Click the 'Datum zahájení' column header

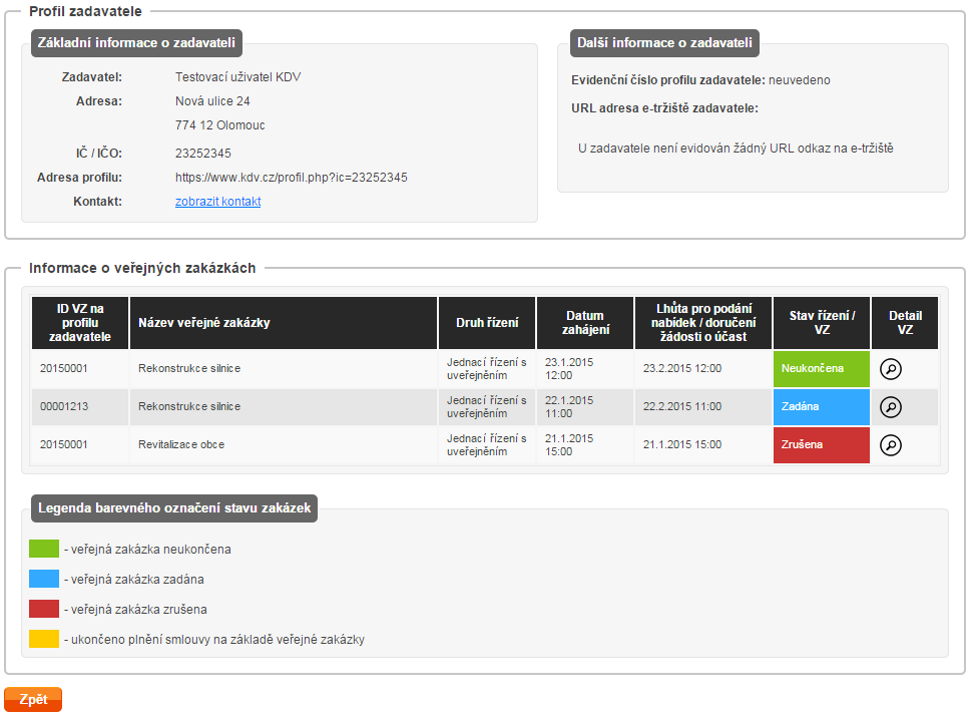585,323
